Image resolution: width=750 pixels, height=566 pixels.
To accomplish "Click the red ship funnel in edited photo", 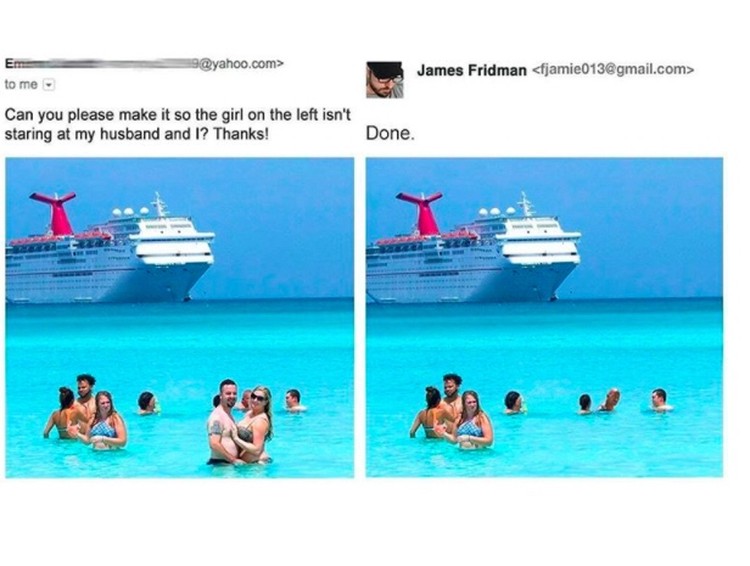I will pos(423,213).
